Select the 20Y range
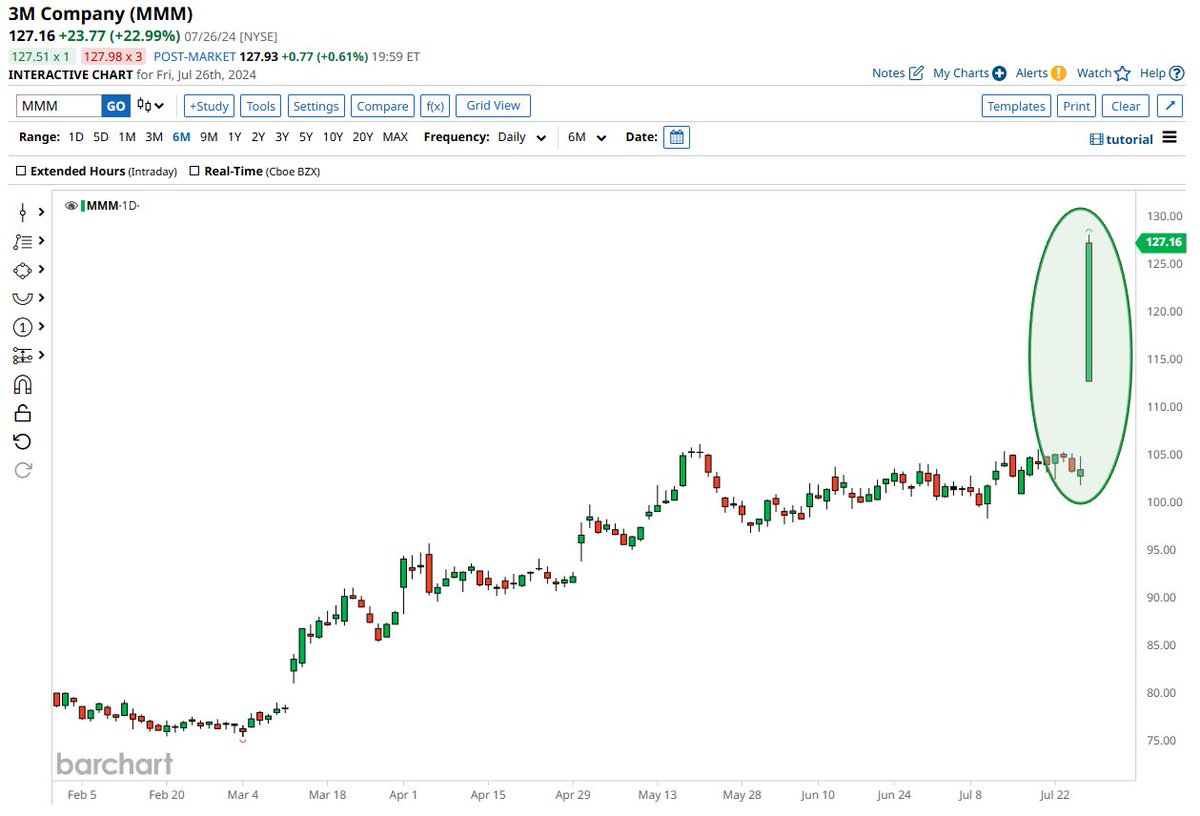The height and width of the screenshot is (816, 1200). (363, 137)
